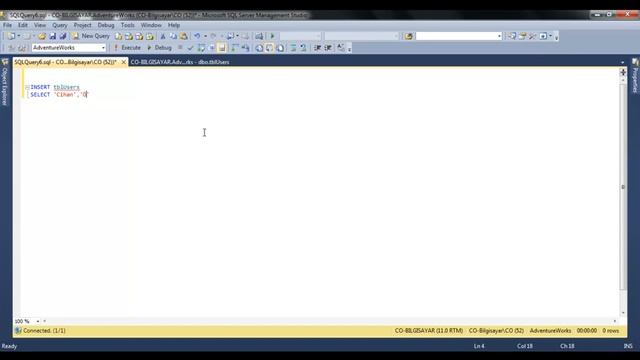
Task: Switch to Results to Grid
Action: (269, 48)
